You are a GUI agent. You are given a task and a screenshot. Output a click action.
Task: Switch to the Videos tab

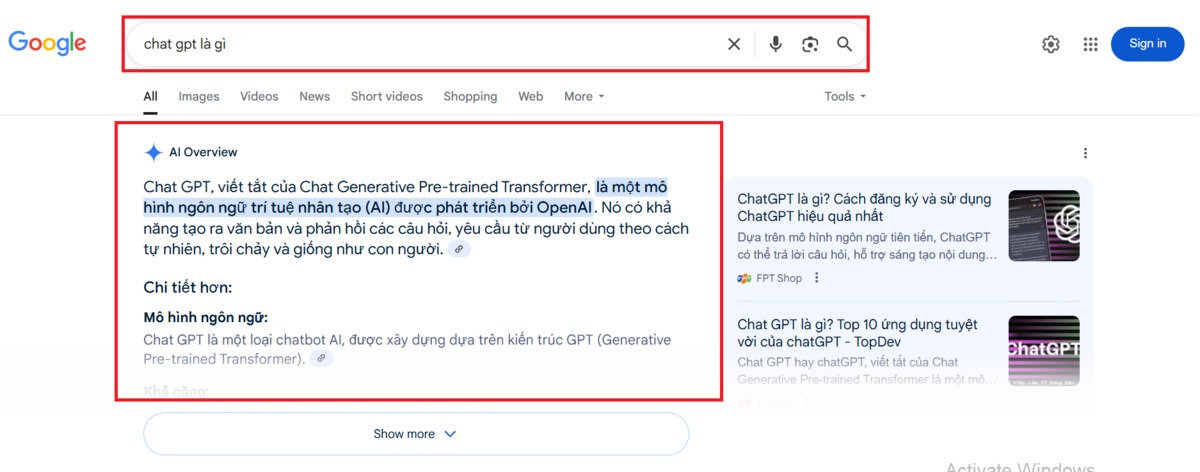click(259, 96)
